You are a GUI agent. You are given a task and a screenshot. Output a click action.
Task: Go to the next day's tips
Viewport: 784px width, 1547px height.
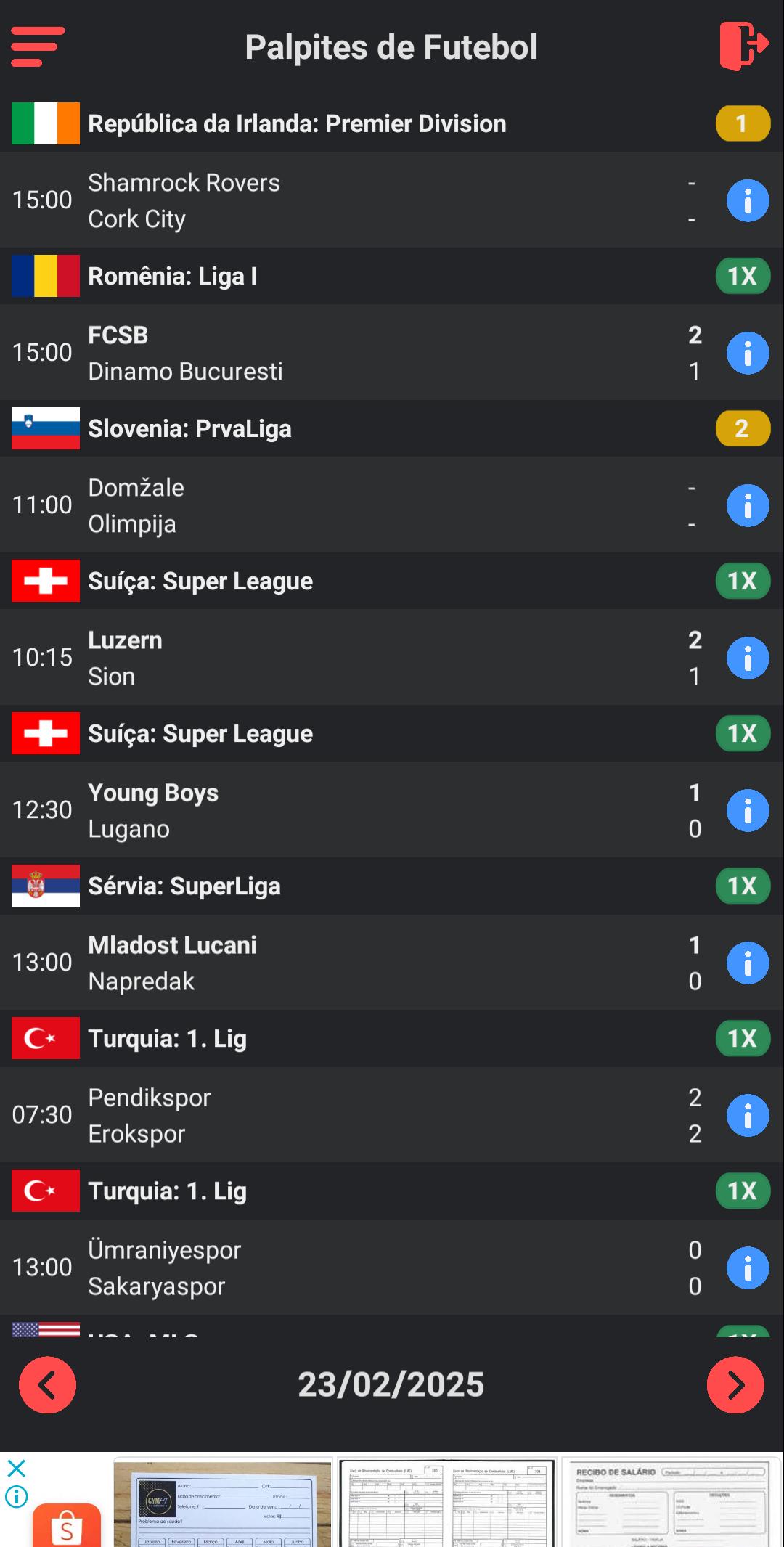pyautogui.click(x=735, y=1384)
